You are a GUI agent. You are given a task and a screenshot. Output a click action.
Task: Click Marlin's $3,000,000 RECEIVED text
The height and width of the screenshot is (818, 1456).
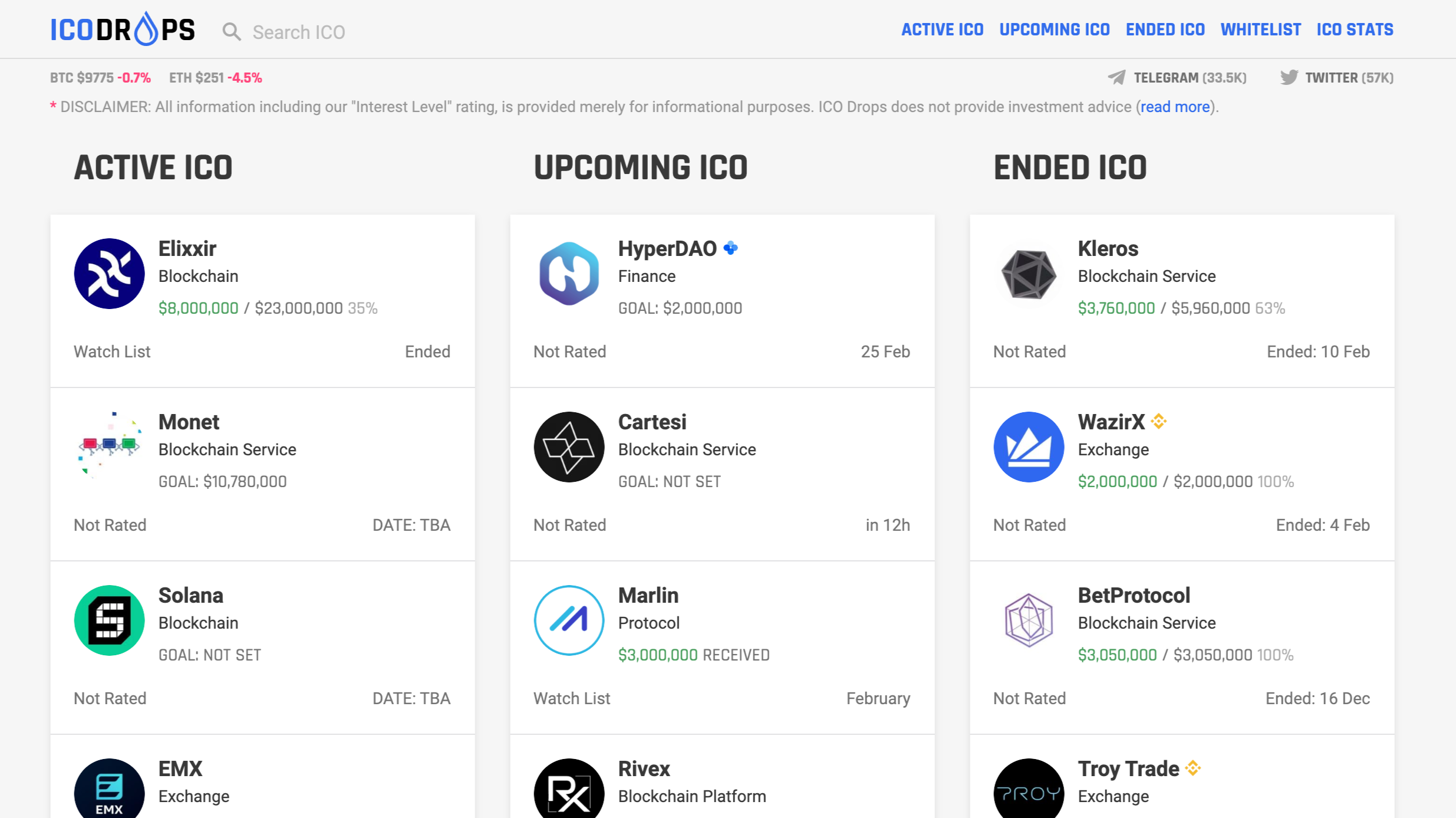click(694, 655)
